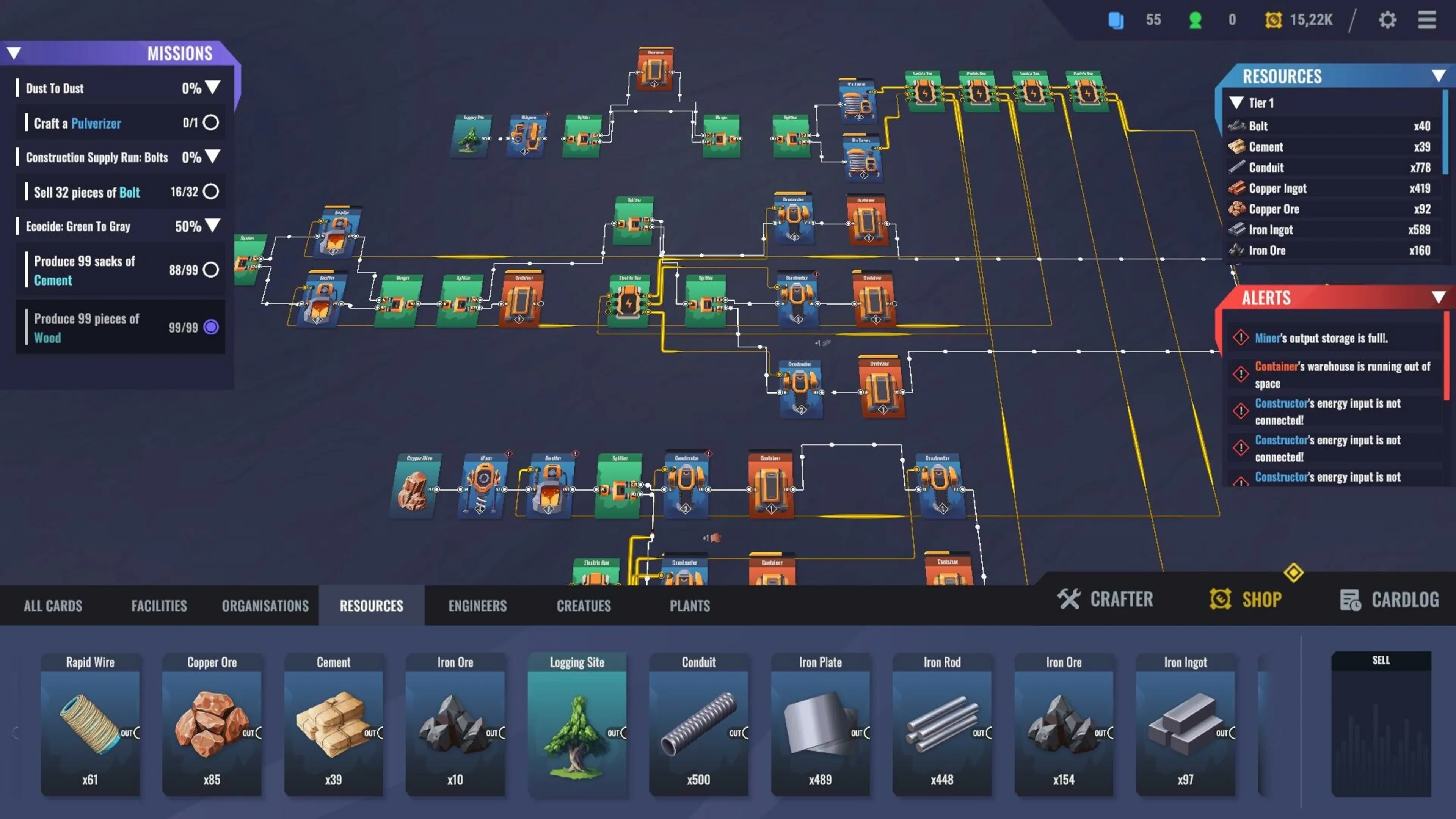Click the coin currency icon
This screenshot has height=819, width=1456.
(1273, 20)
